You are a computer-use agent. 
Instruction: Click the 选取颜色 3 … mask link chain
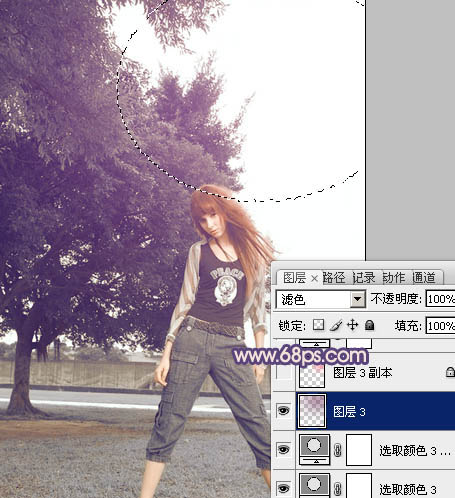pos(338,450)
